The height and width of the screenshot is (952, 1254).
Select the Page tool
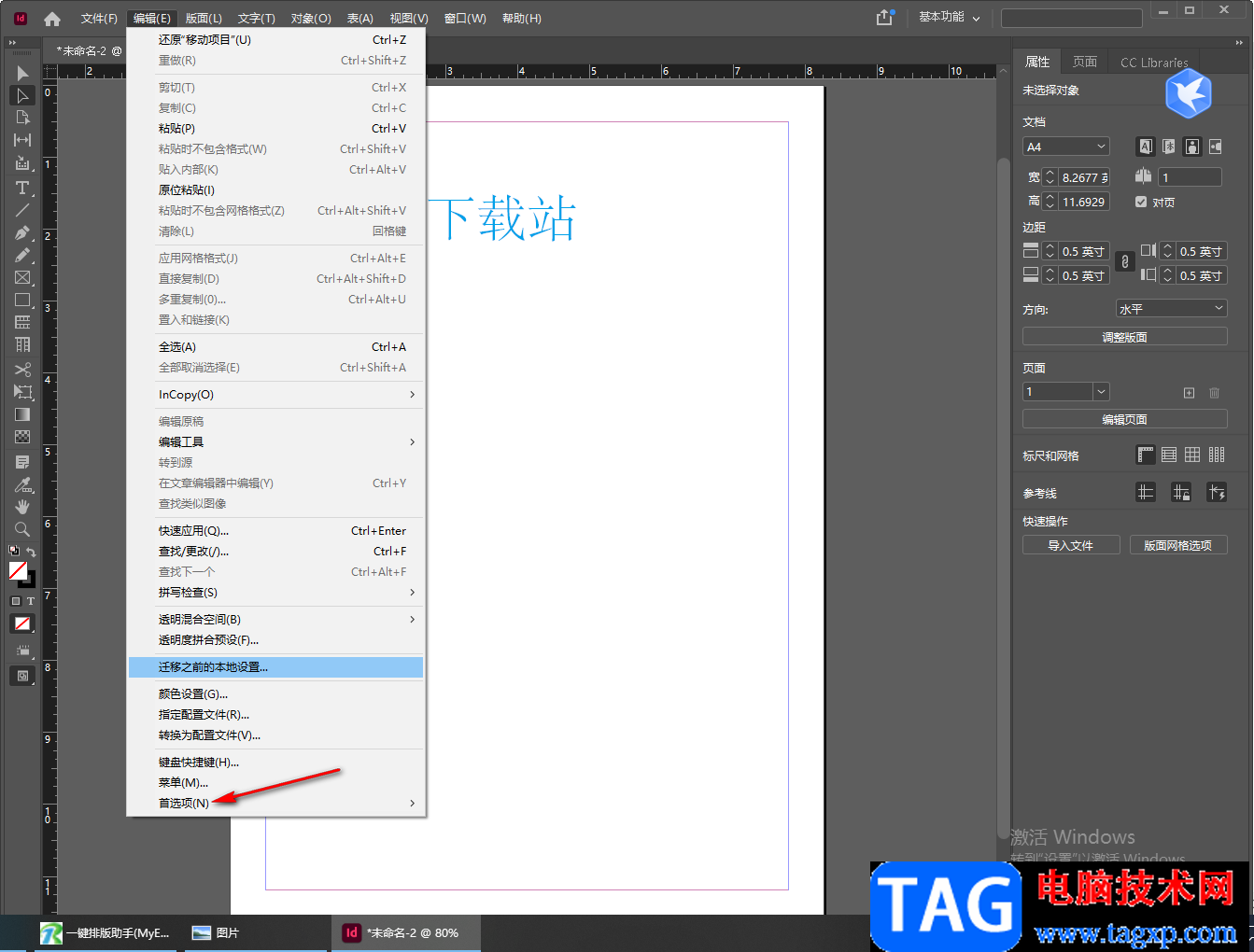coord(22,118)
